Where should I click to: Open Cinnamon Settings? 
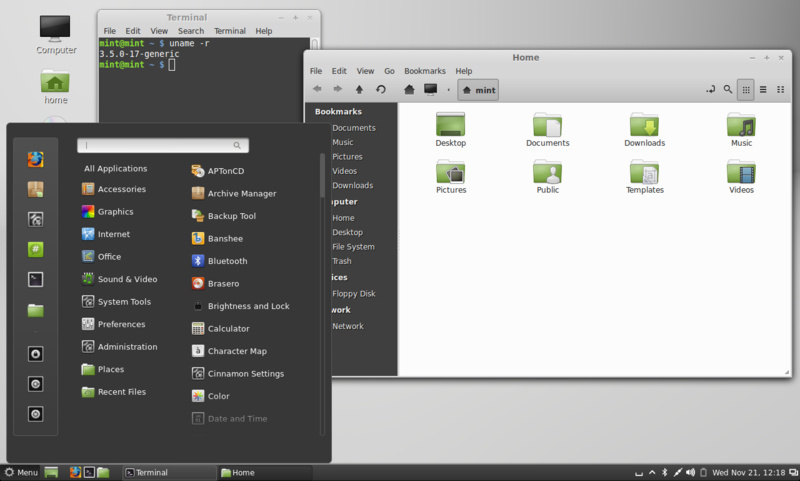(238, 373)
